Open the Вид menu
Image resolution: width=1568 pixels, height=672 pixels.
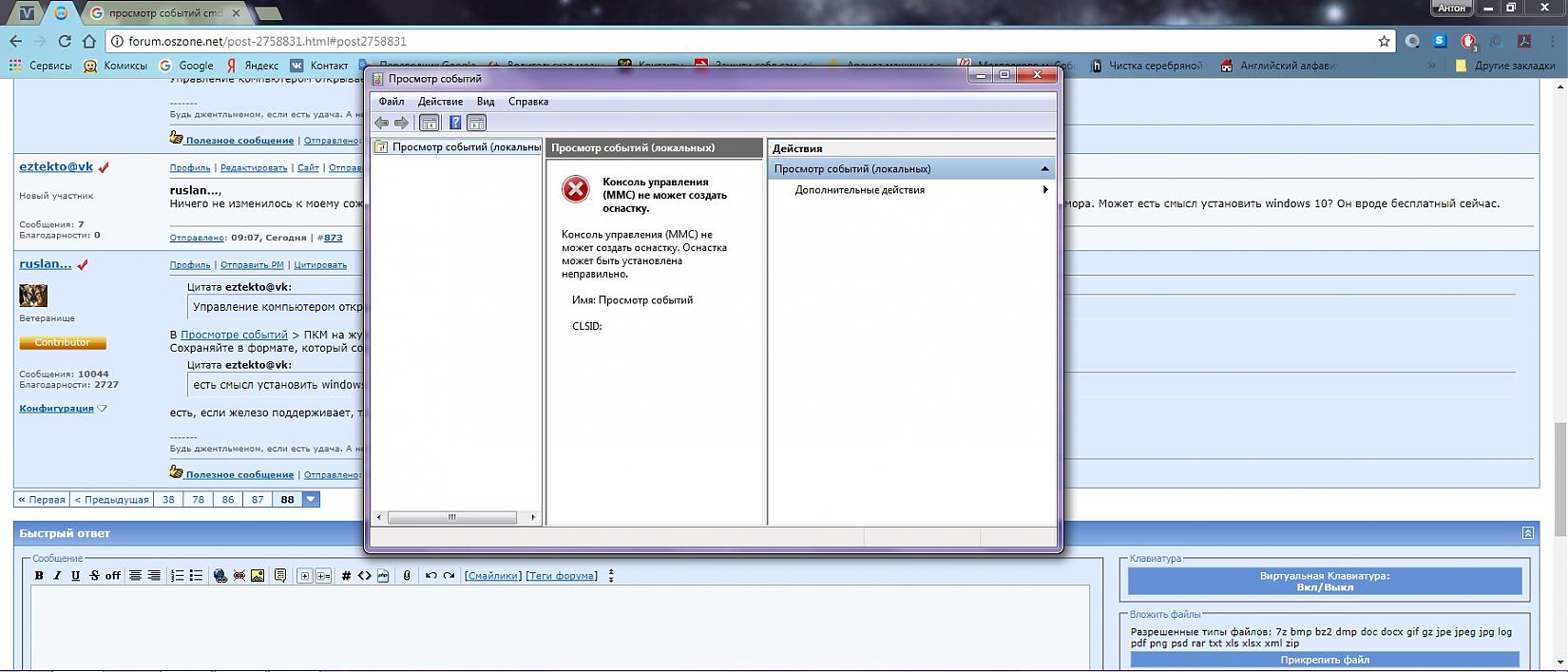pos(485,102)
